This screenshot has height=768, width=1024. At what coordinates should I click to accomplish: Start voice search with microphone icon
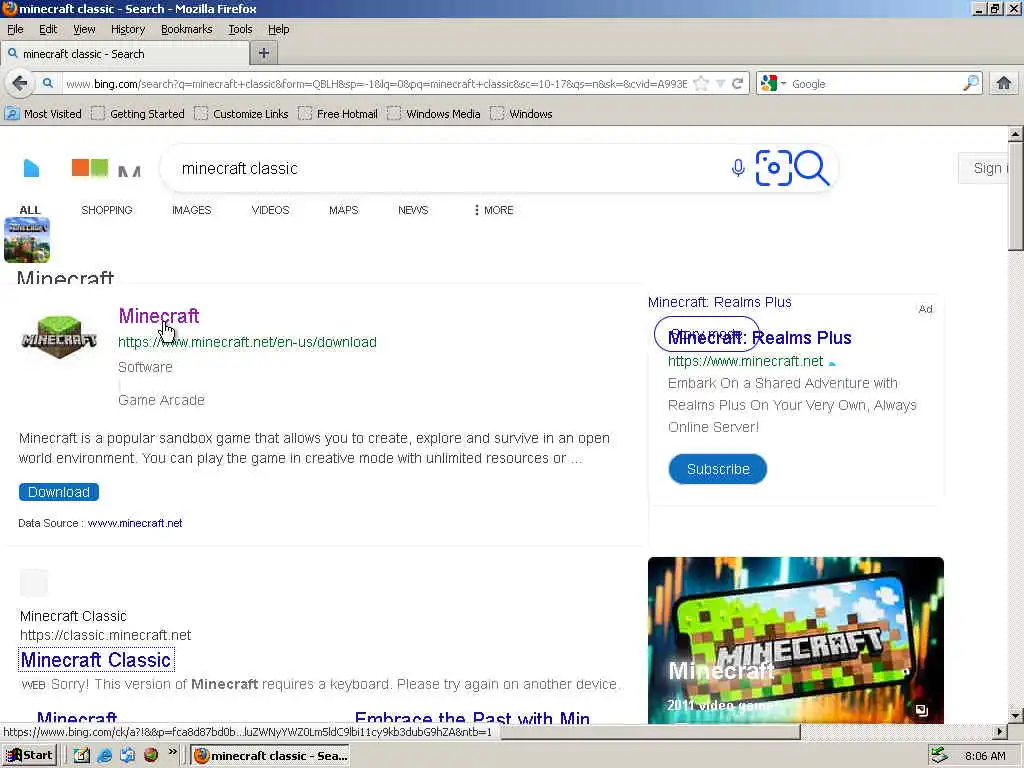tap(738, 168)
